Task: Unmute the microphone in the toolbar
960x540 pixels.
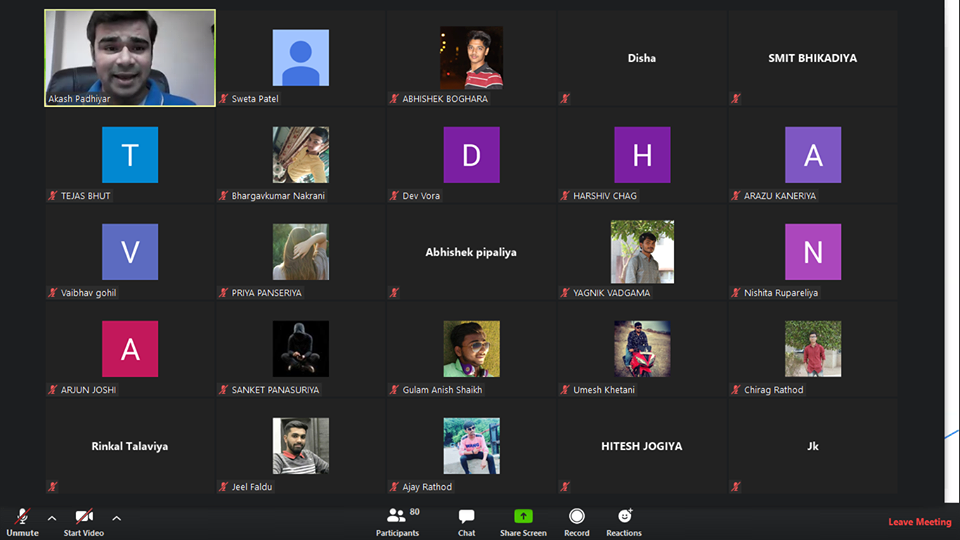Action: 22,518
